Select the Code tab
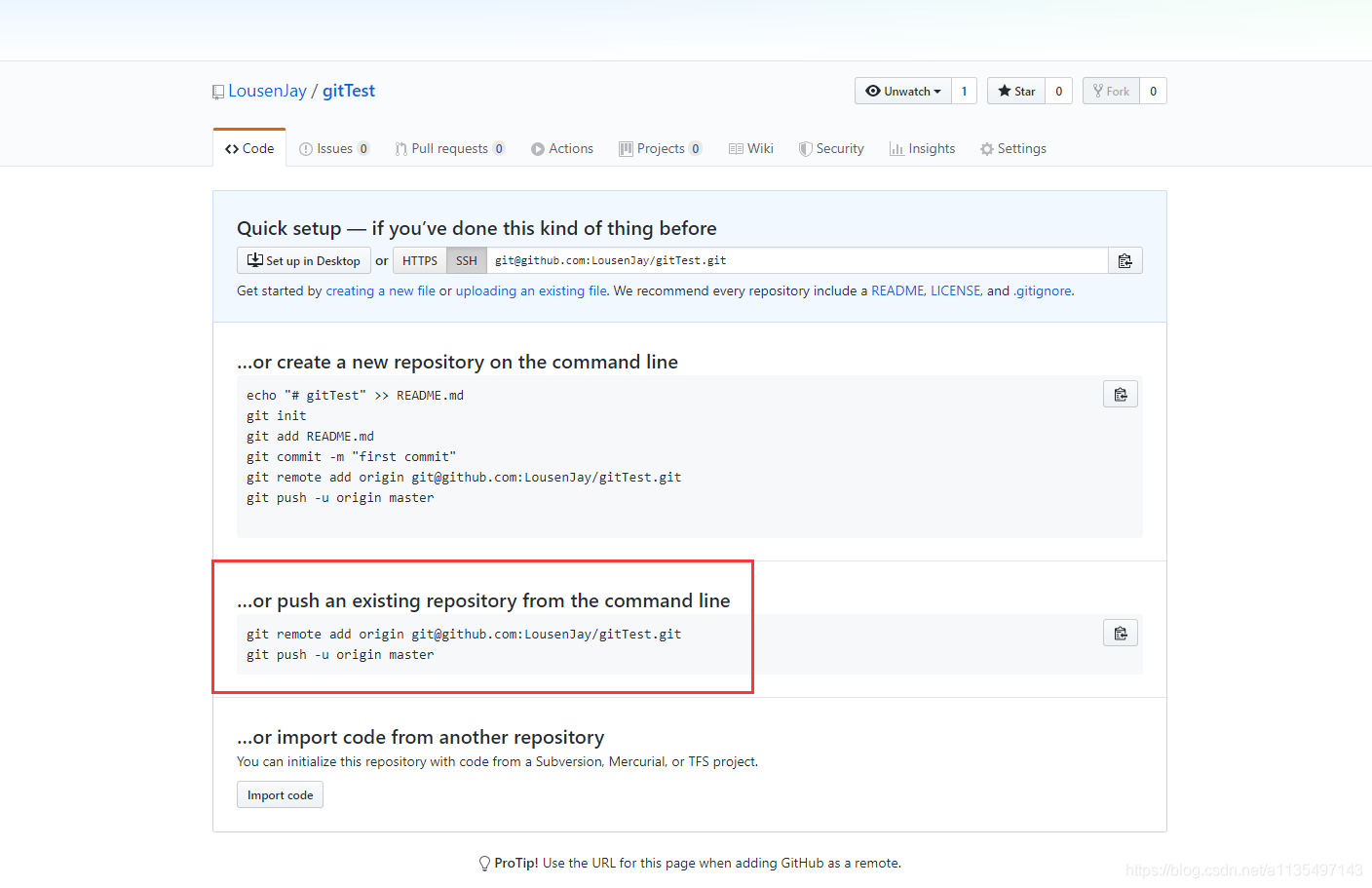The width and height of the screenshot is (1372, 888). pos(249,148)
